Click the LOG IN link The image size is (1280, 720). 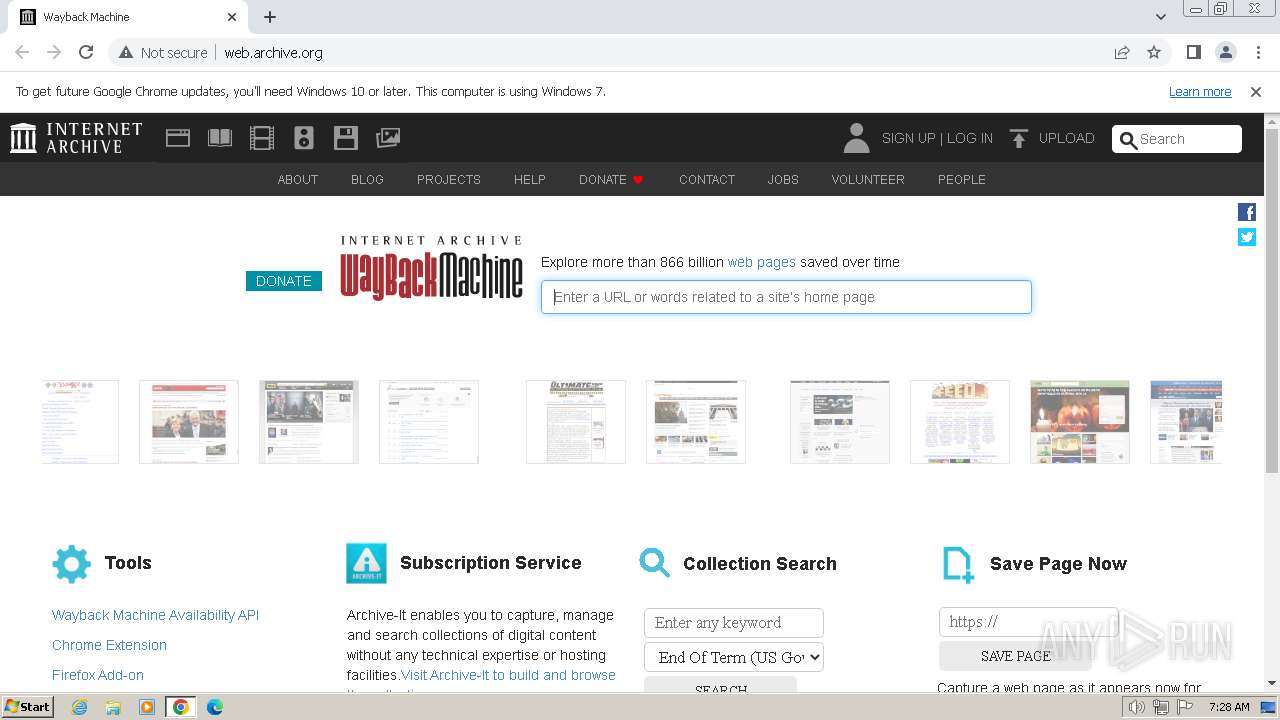(x=970, y=138)
